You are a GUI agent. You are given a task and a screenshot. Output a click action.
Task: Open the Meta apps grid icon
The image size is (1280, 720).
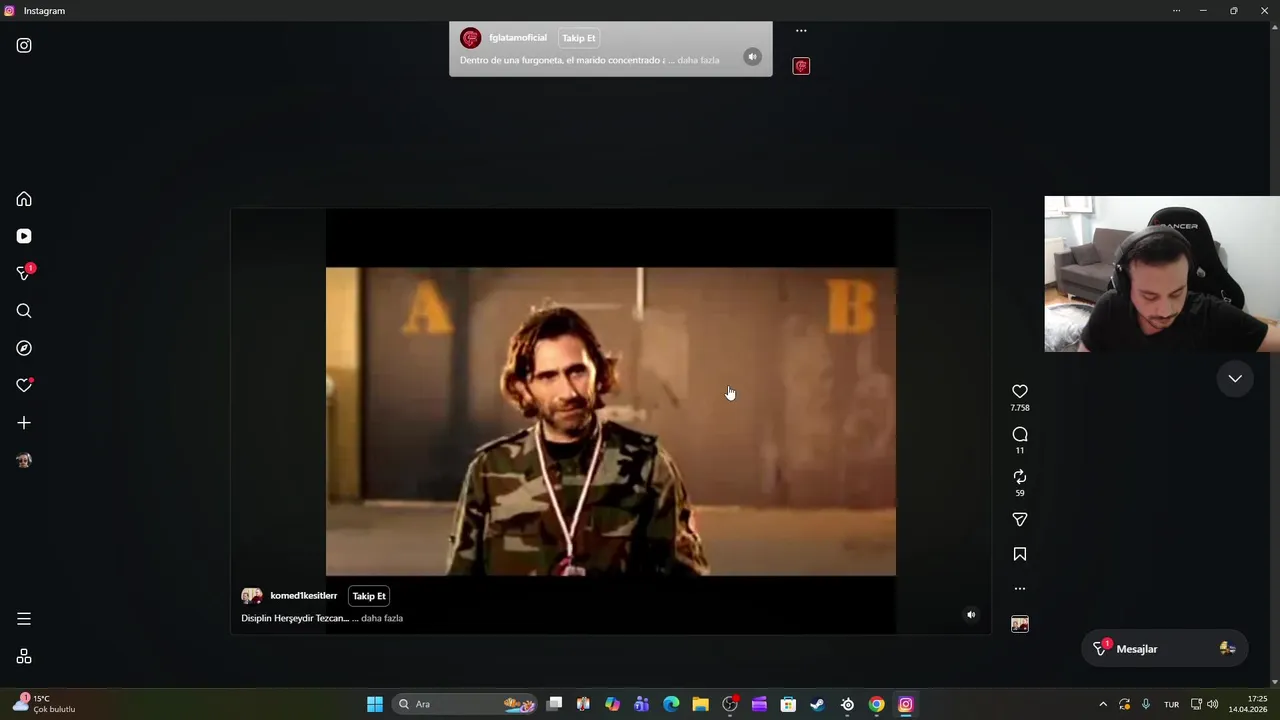[24, 657]
